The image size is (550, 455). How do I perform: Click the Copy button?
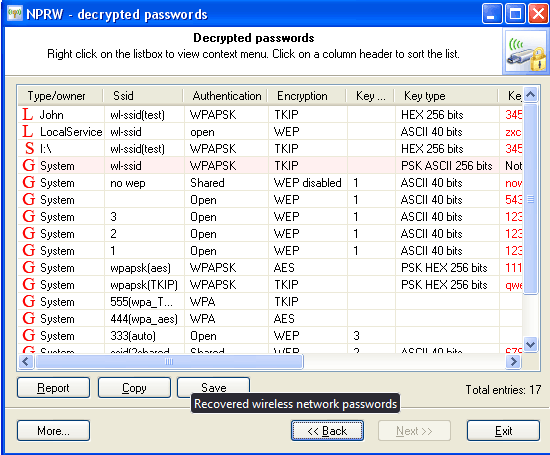[134, 388]
